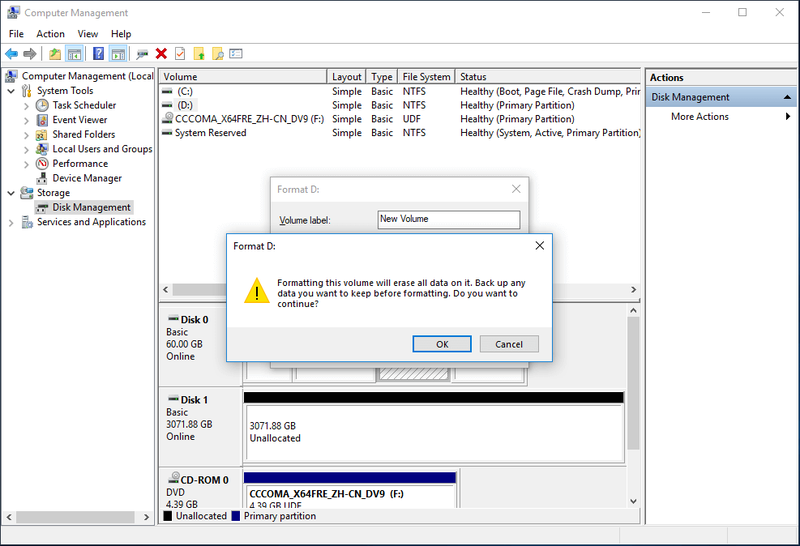The width and height of the screenshot is (800, 546).
Task: Click the Shared Folders icon in tree
Action: click(42, 135)
